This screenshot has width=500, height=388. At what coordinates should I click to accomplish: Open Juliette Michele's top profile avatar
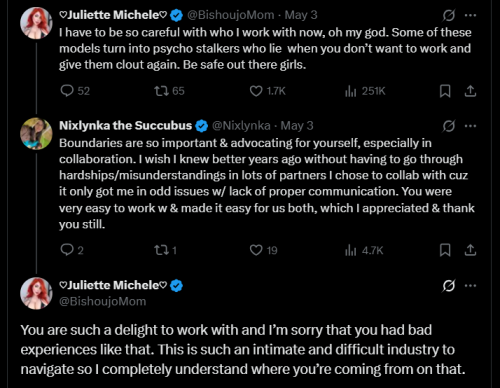pyautogui.click(x=36, y=23)
